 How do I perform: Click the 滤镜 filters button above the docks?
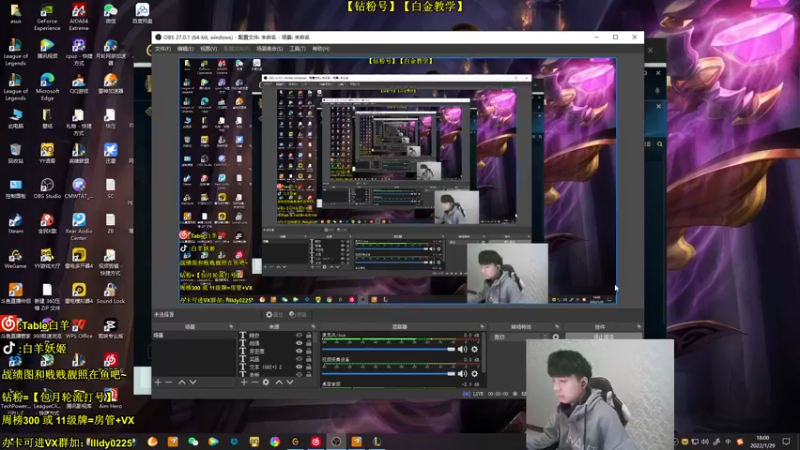click(298, 315)
